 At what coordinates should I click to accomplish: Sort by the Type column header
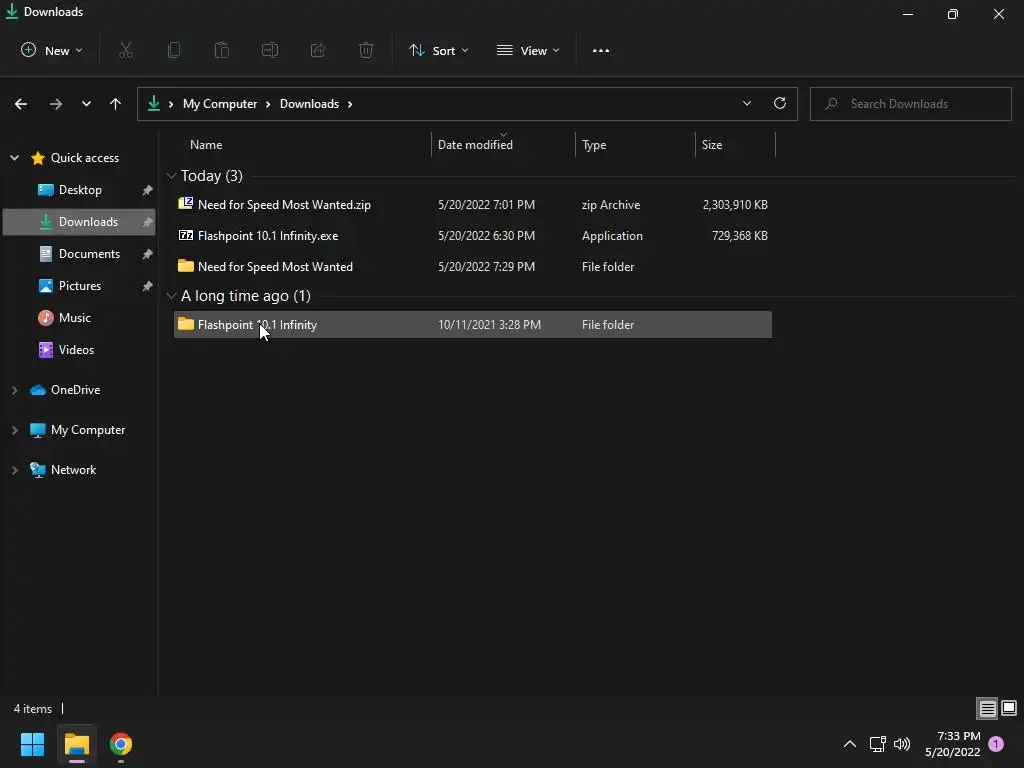[594, 145]
